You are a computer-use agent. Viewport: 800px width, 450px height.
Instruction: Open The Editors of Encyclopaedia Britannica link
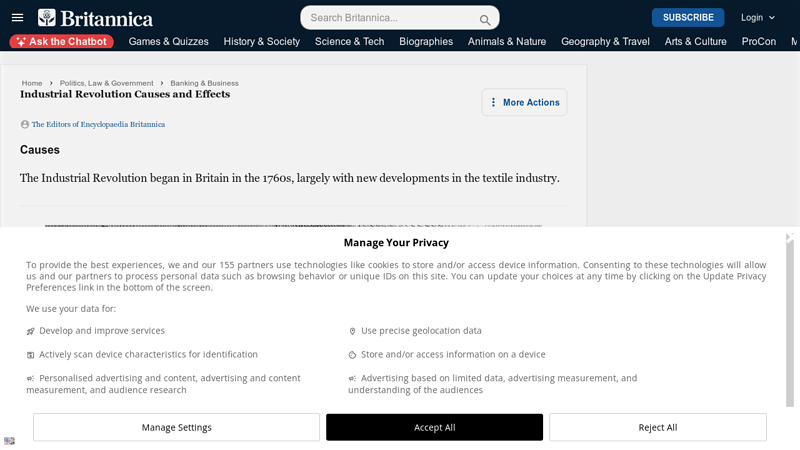98,125
